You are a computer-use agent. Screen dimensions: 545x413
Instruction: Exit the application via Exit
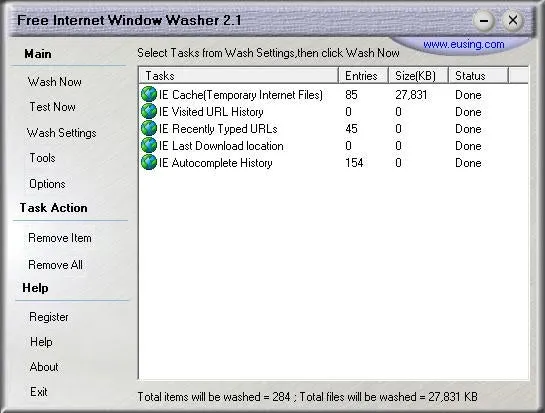click(x=39, y=392)
